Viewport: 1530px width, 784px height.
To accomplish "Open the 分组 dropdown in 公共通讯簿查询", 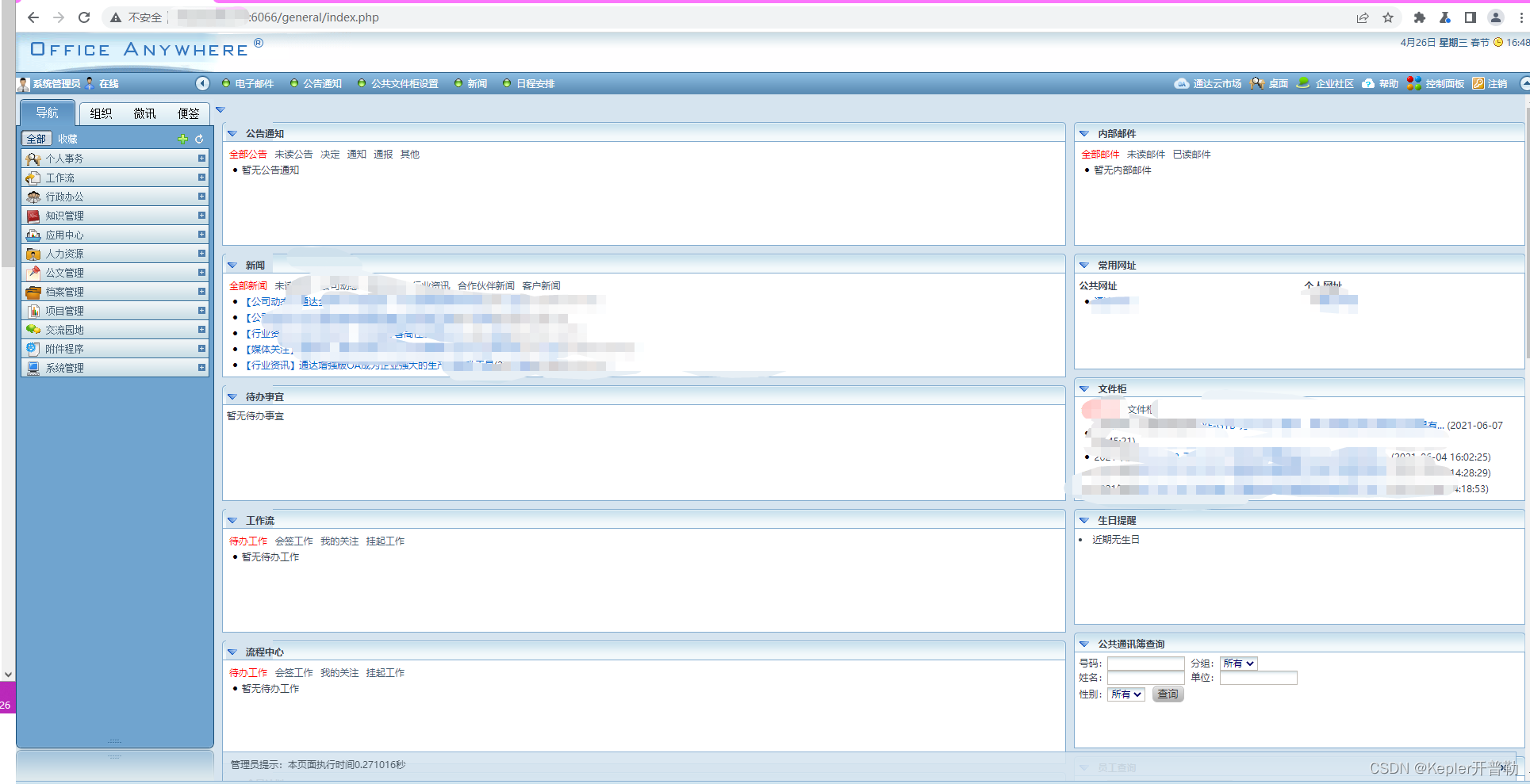I will click(1237, 663).
